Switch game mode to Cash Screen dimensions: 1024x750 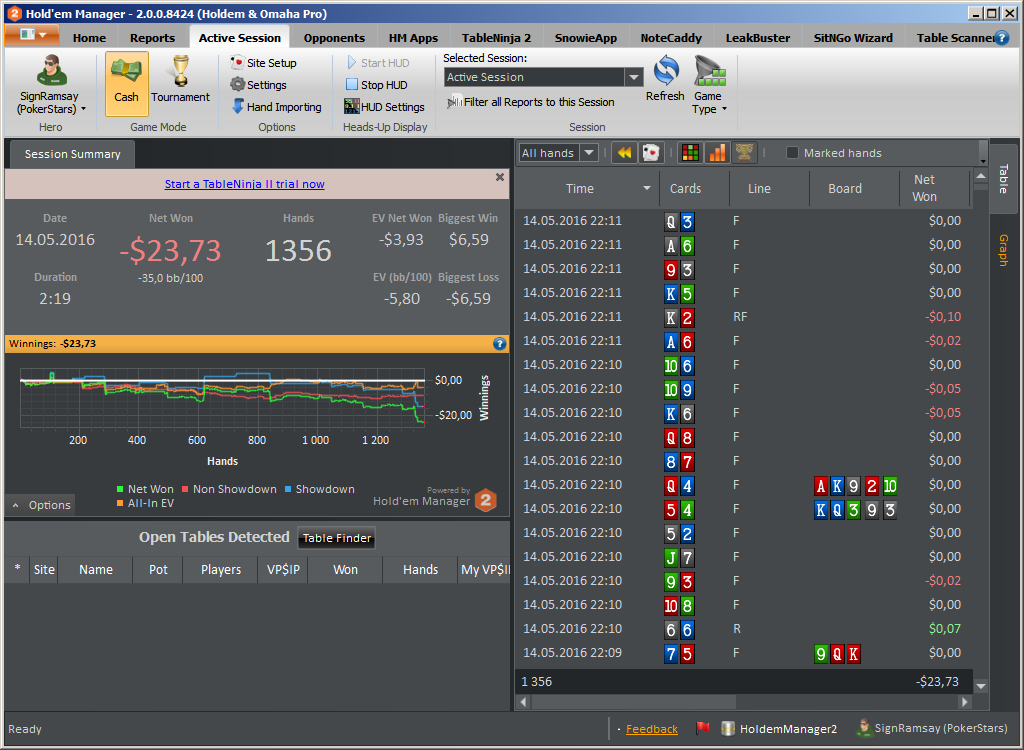click(x=127, y=84)
